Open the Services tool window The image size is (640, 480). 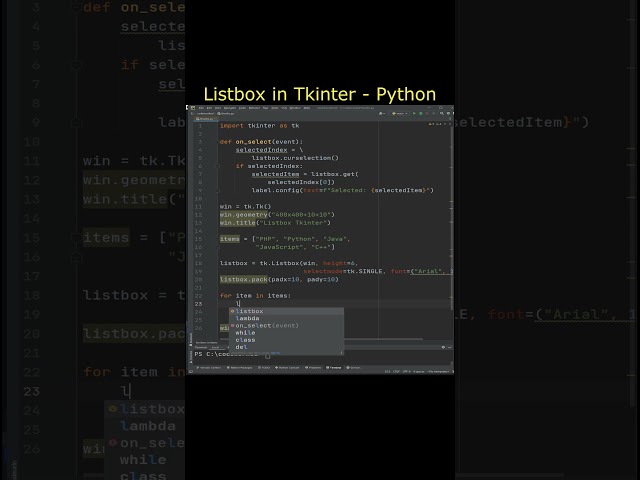(353, 368)
